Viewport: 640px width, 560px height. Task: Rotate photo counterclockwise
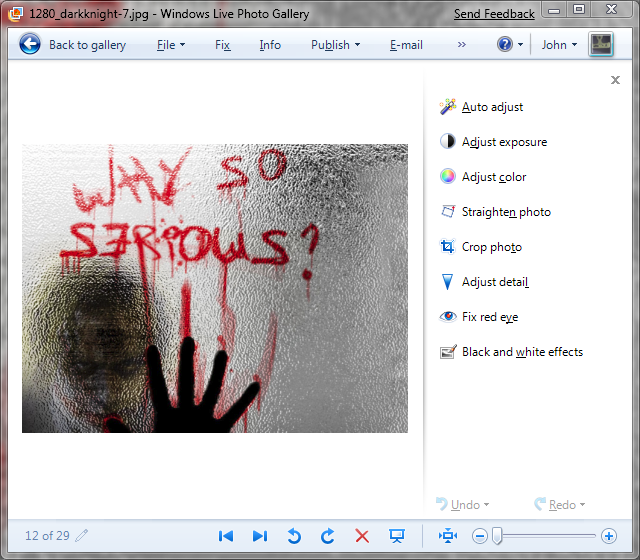point(294,536)
